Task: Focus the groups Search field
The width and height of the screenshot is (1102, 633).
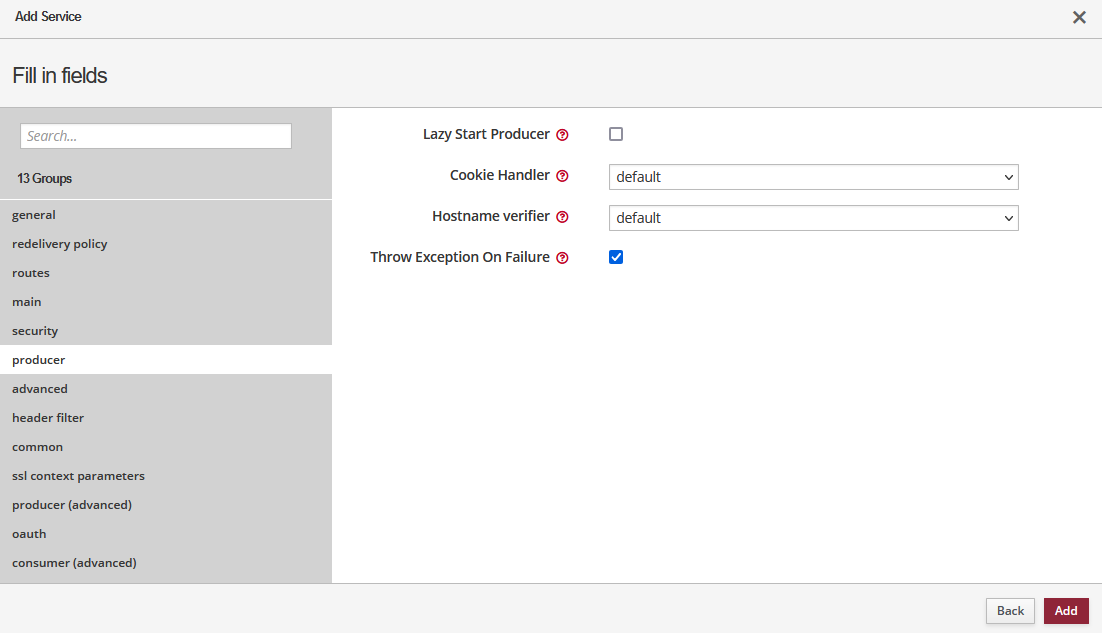Action: pyautogui.click(x=156, y=136)
